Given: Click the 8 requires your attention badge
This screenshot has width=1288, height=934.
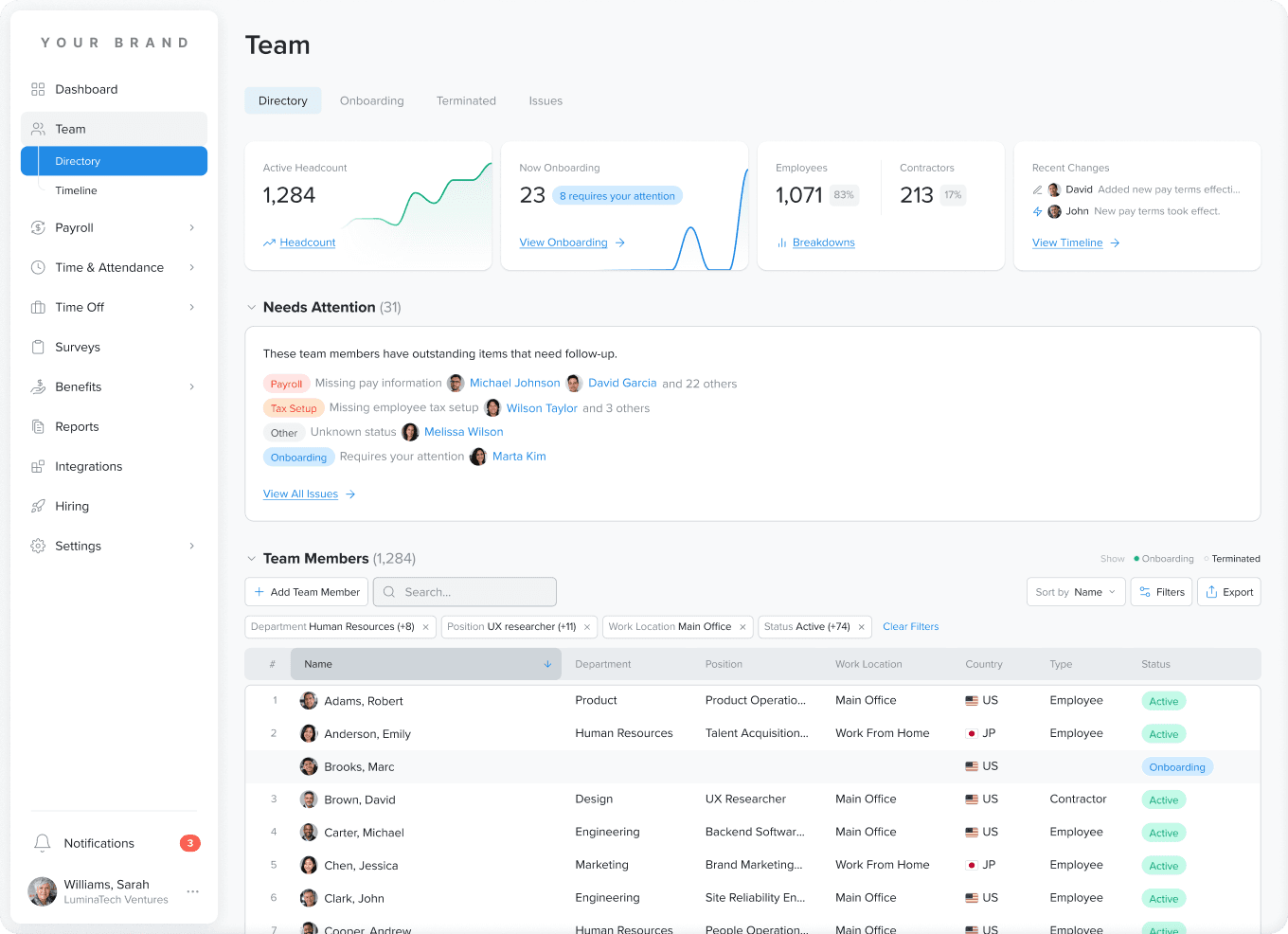Looking at the screenshot, I should point(617,196).
